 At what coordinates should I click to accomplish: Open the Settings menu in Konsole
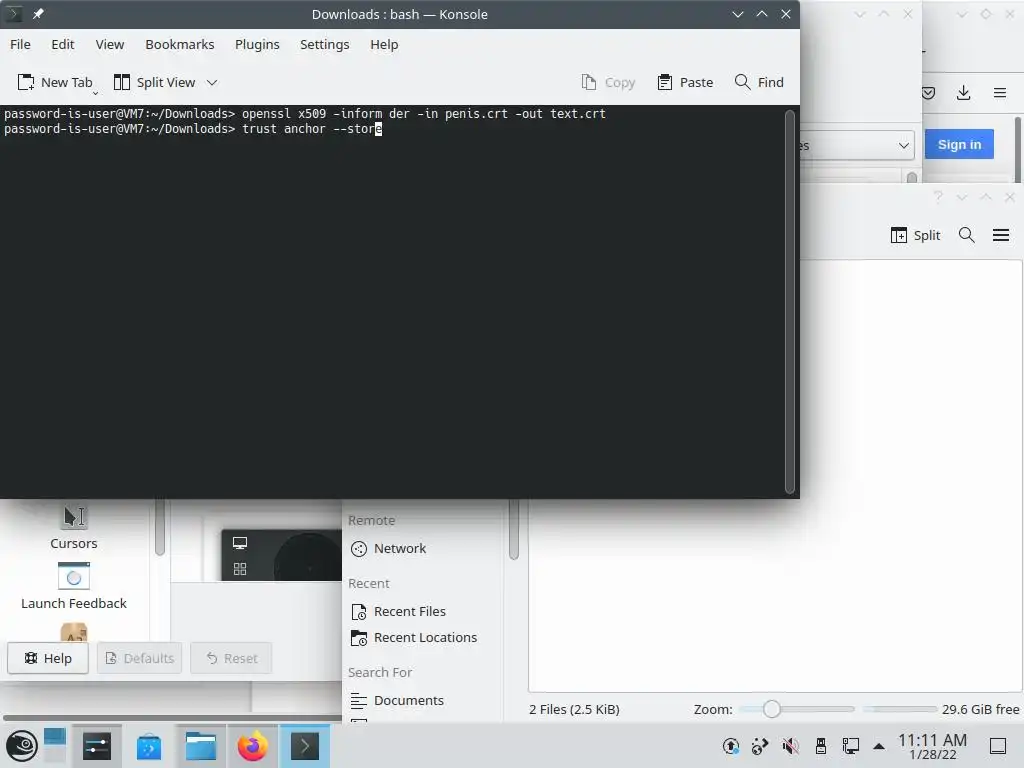tap(325, 44)
